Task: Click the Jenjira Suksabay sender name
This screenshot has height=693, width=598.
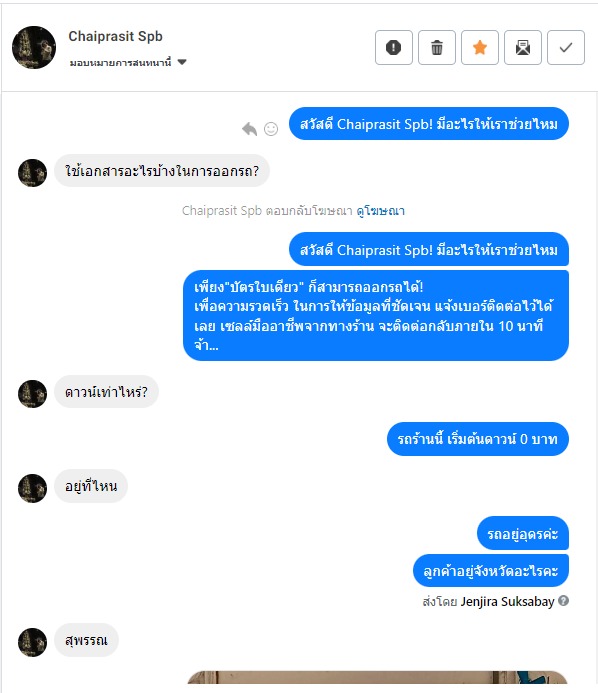Action: [x=507, y=602]
